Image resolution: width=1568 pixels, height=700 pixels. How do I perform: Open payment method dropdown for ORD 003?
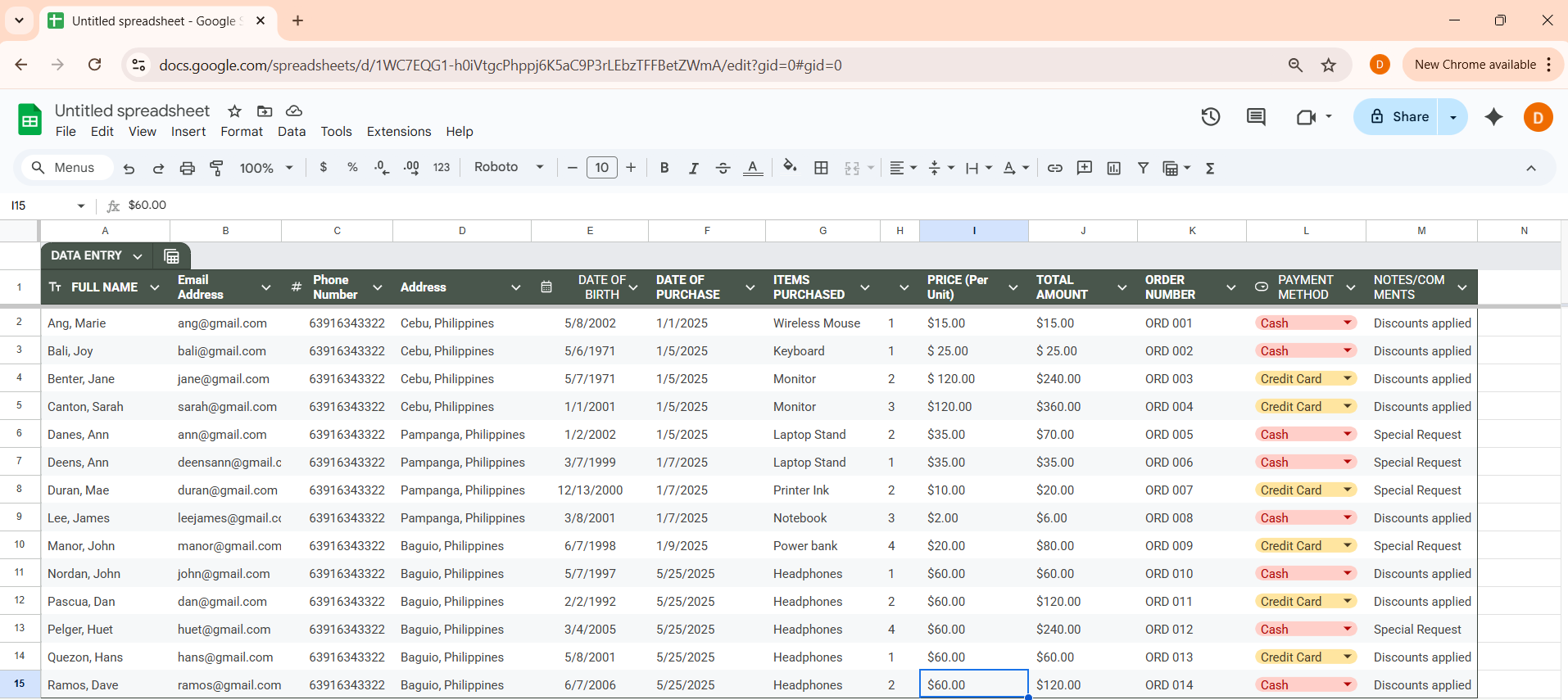tap(1347, 378)
